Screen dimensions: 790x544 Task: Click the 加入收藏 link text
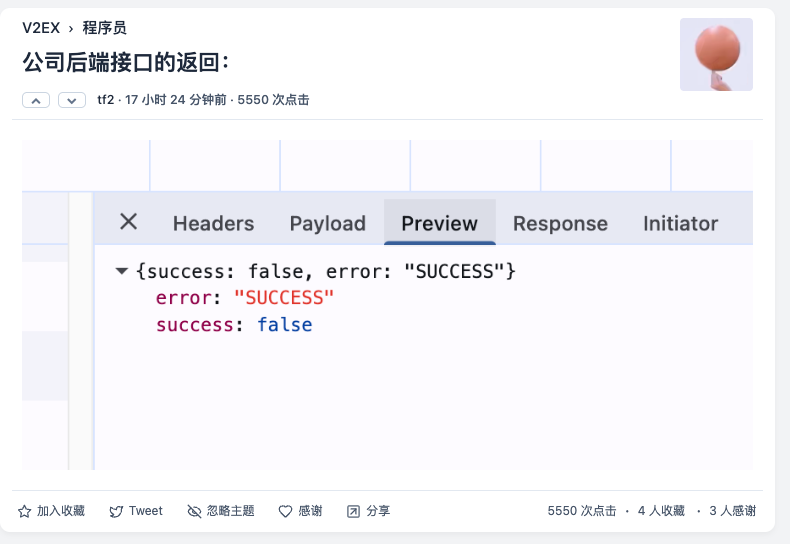click(x=61, y=511)
